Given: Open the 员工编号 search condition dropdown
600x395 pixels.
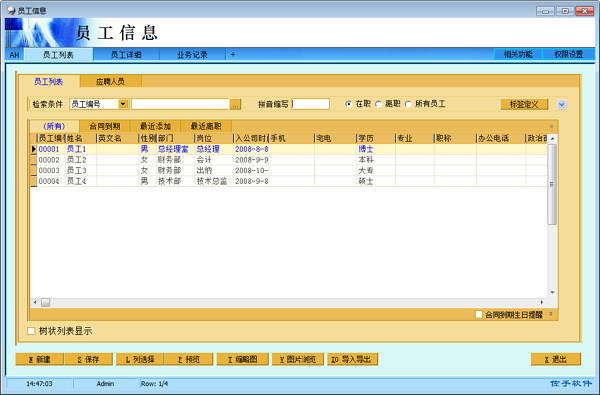Looking at the screenshot, I should coord(123,104).
